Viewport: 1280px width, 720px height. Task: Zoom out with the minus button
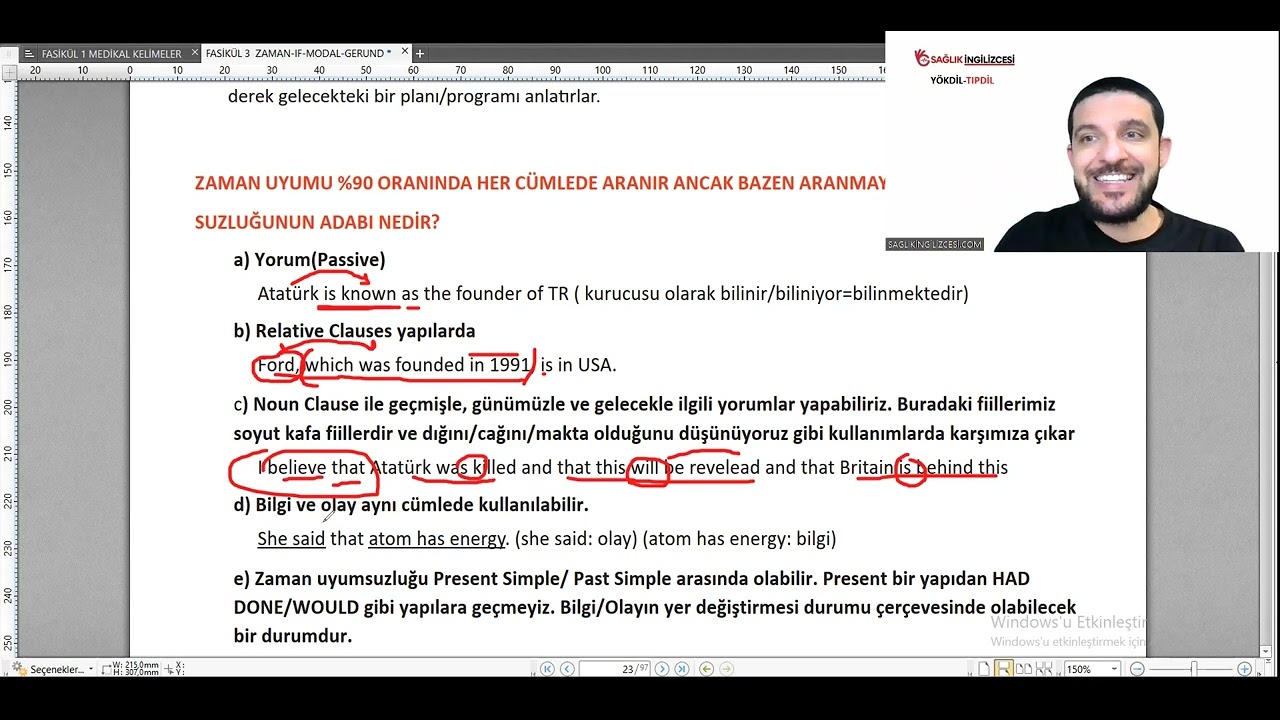click(x=1137, y=669)
